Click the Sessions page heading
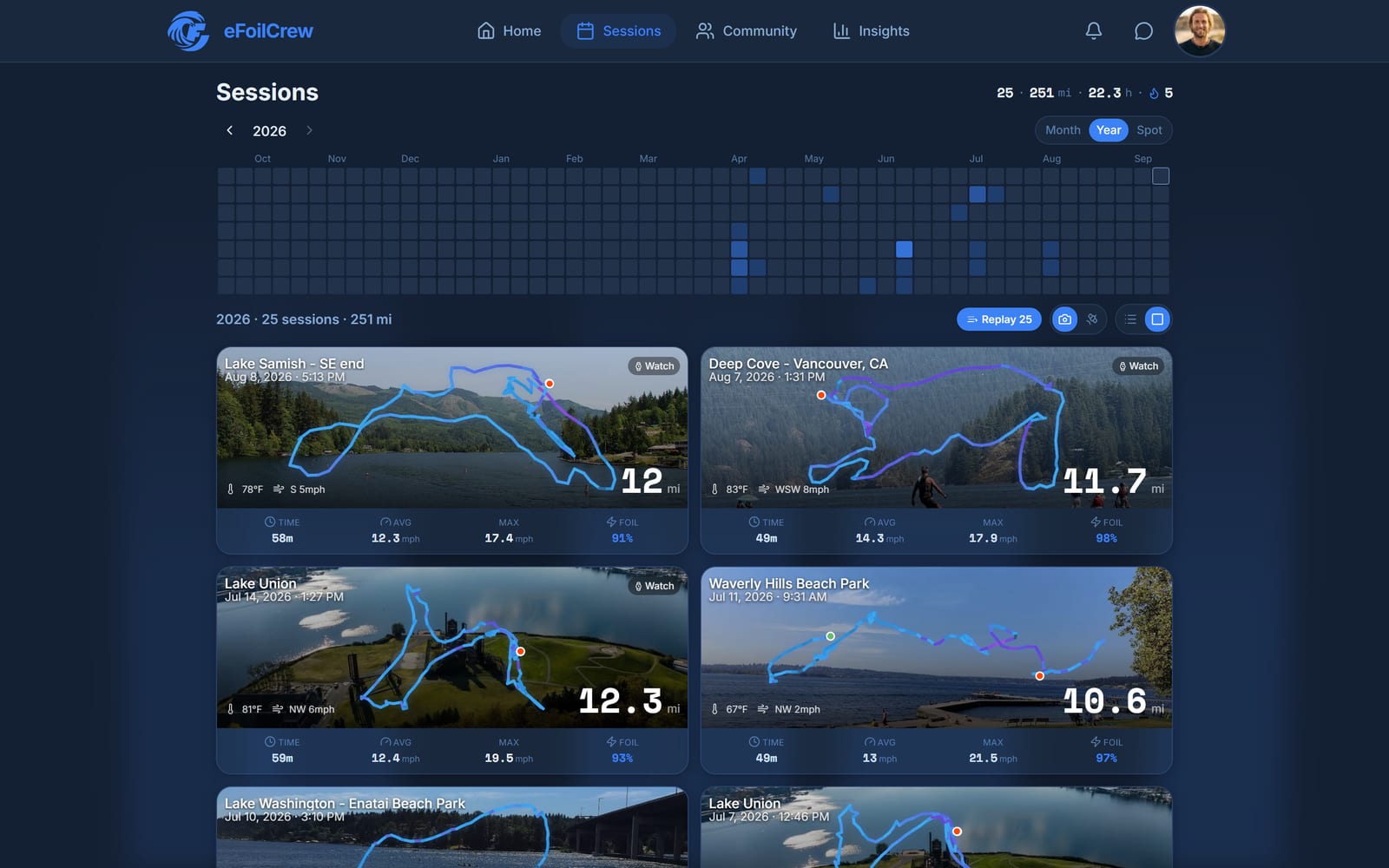Image resolution: width=1389 pixels, height=868 pixels. pyautogui.click(x=267, y=92)
